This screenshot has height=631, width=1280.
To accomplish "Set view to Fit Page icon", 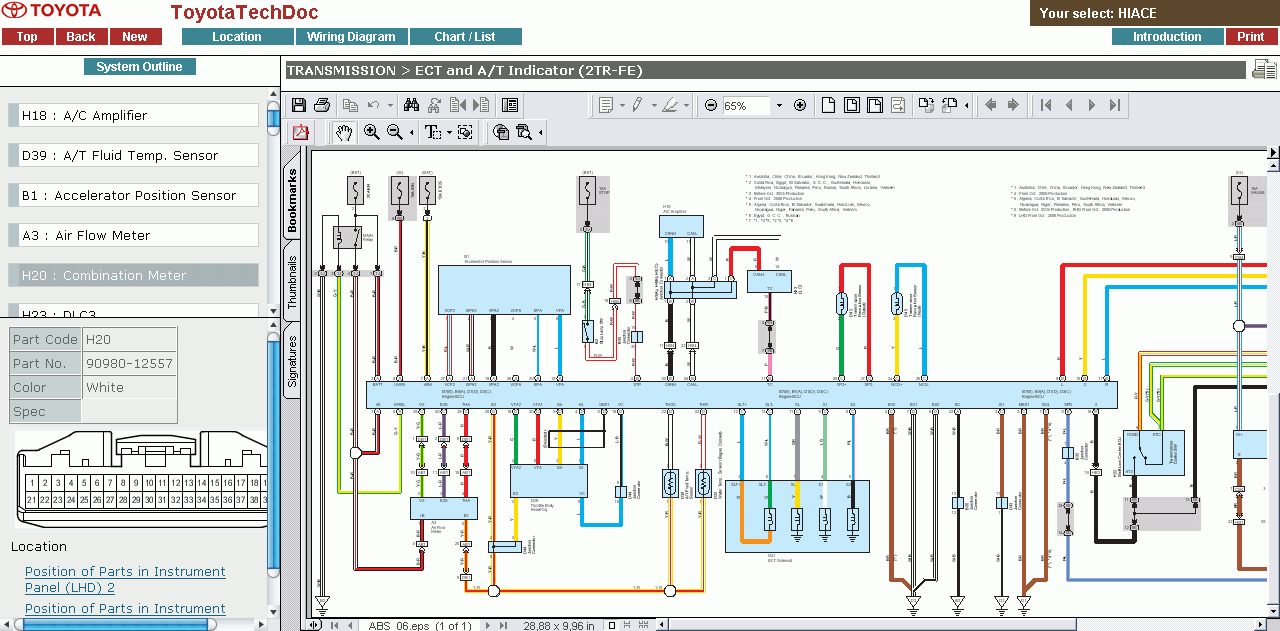I will point(851,105).
